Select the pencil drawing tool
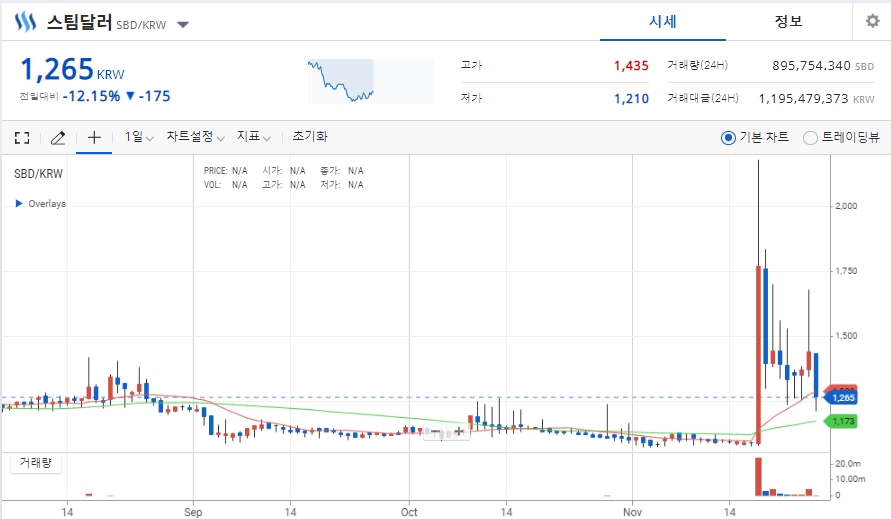Viewport: 891px width, 519px height. [x=58, y=138]
